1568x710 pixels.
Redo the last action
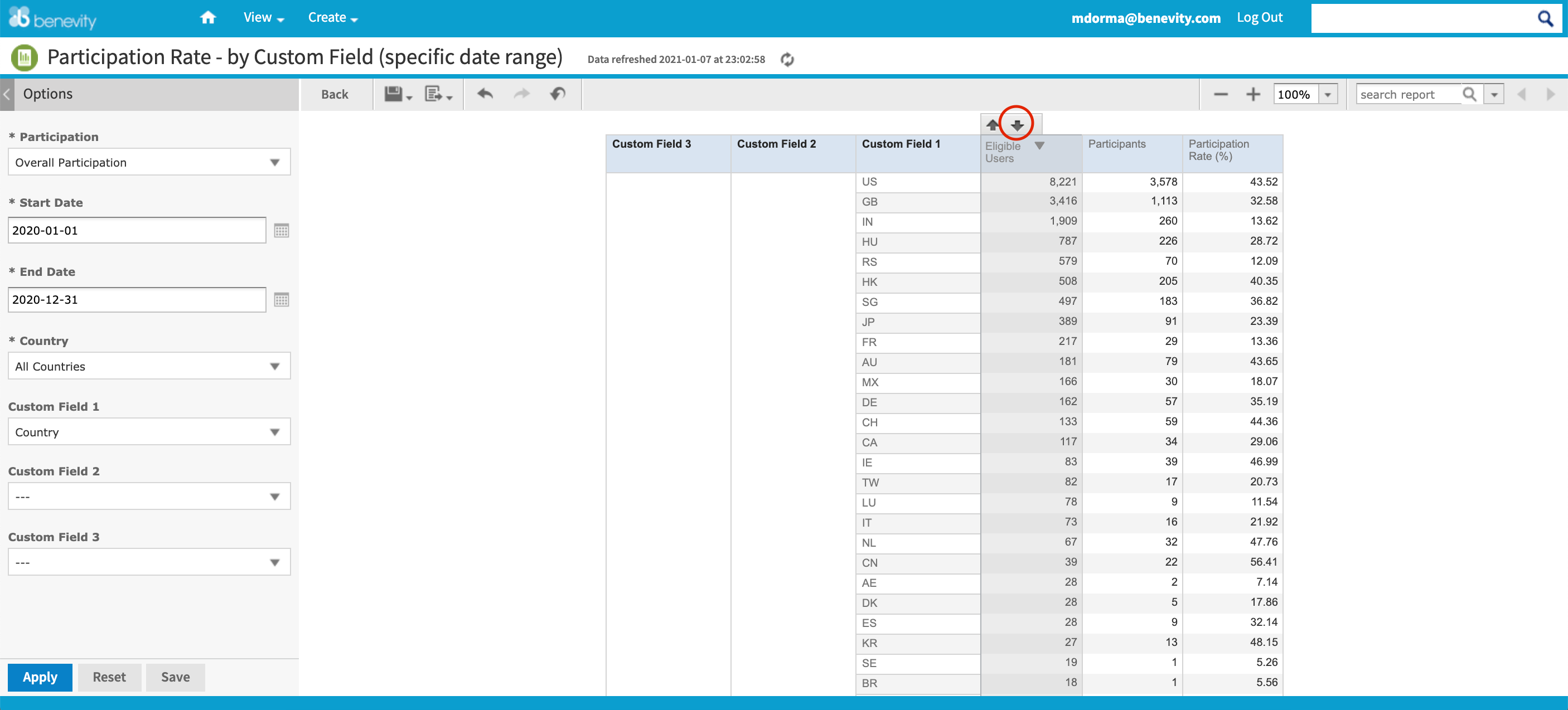tap(522, 94)
